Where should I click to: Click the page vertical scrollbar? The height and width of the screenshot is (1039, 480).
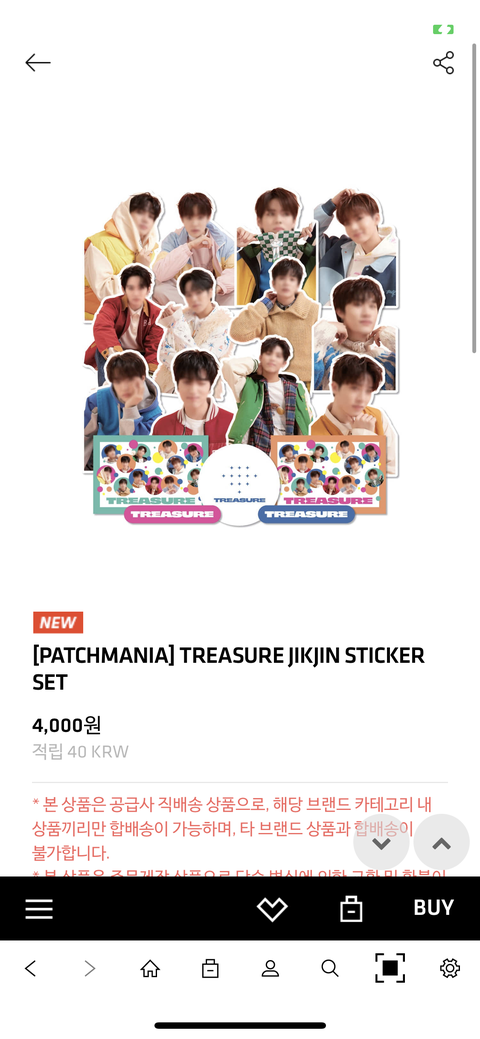click(474, 199)
